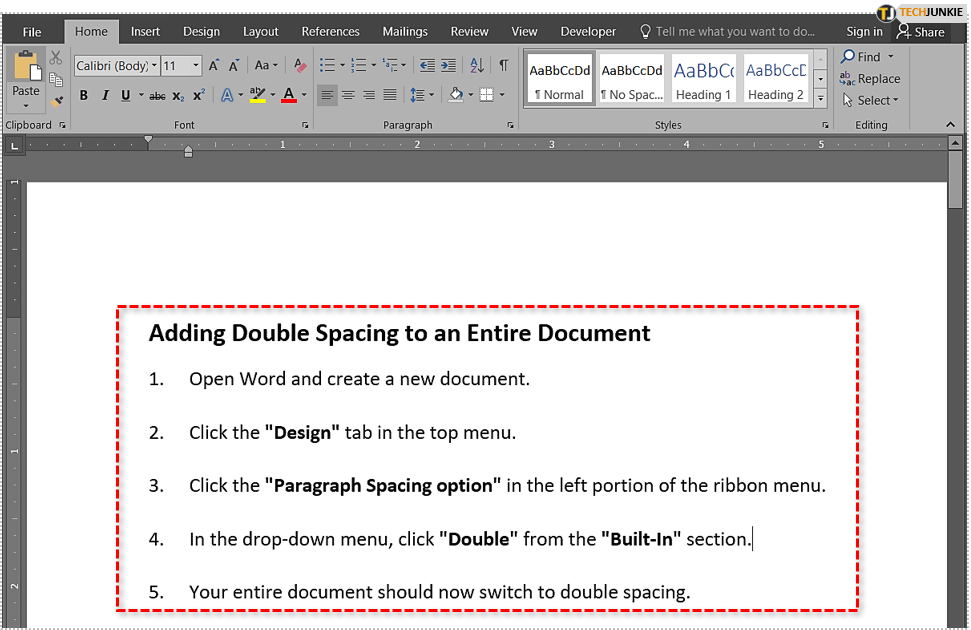Image resolution: width=971 pixels, height=630 pixels.
Task: Expand the Styles gallery with More arrow
Action: (821, 99)
